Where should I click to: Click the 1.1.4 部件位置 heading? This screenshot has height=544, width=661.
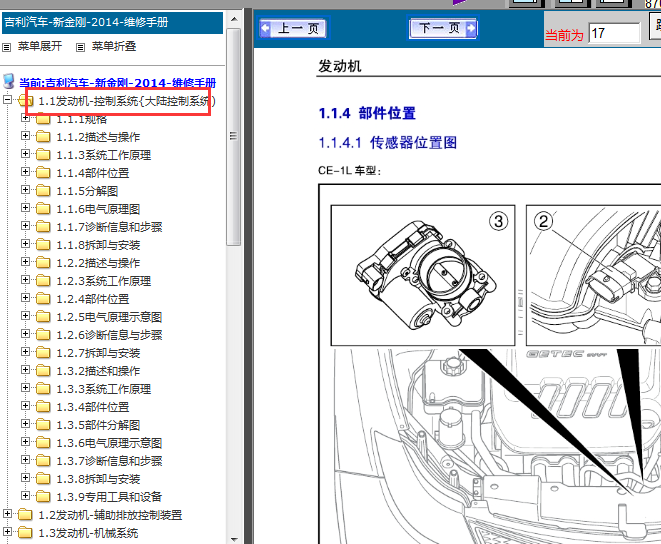[367, 113]
